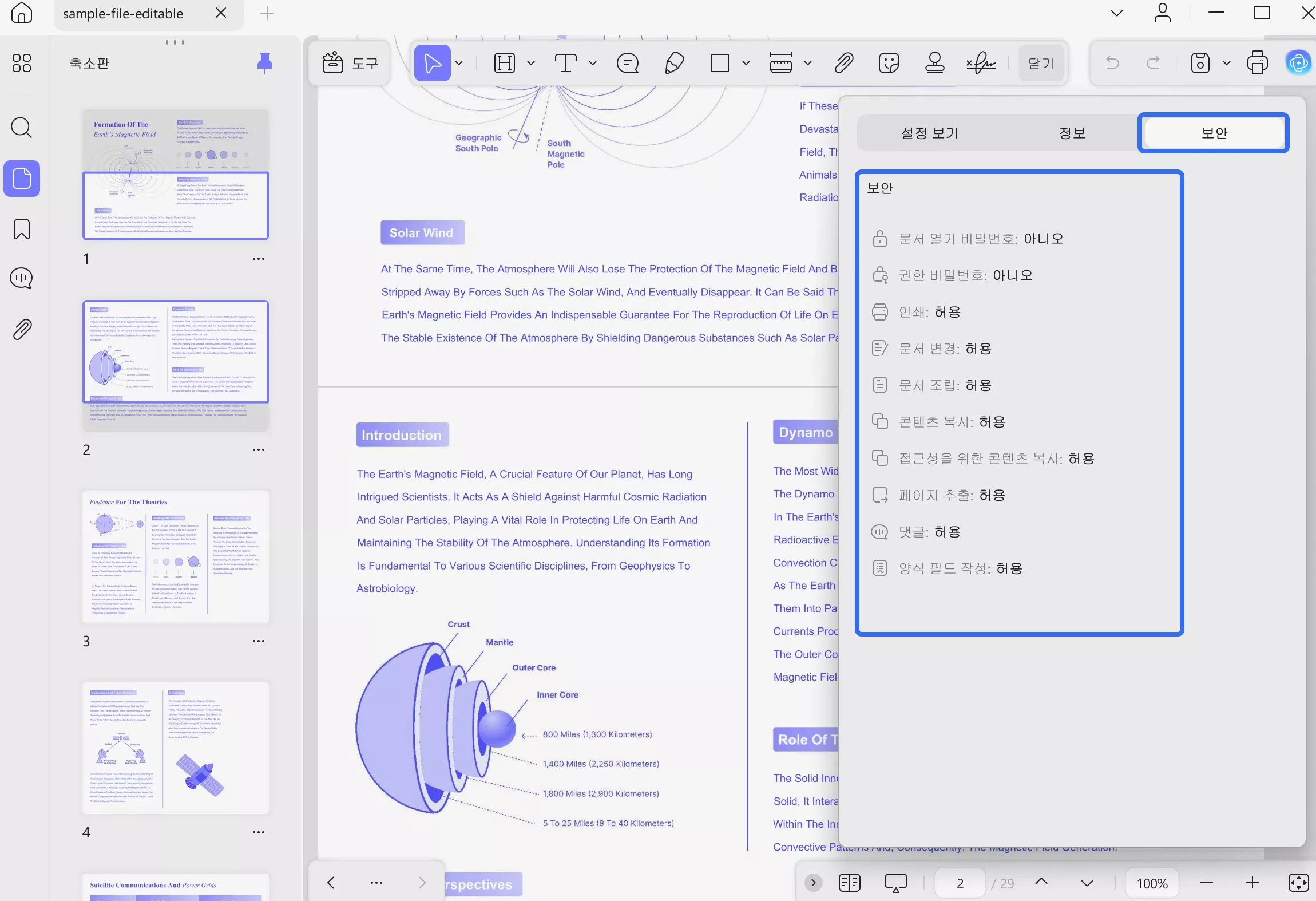
Task: Go to previous page with up chevron
Action: tap(1041, 883)
